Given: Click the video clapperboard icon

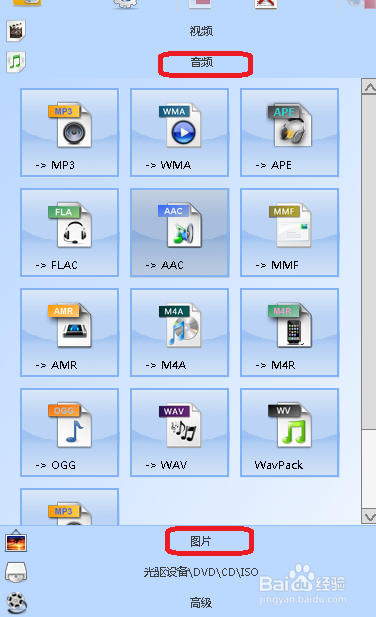Looking at the screenshot, I should tap(16, 31).
